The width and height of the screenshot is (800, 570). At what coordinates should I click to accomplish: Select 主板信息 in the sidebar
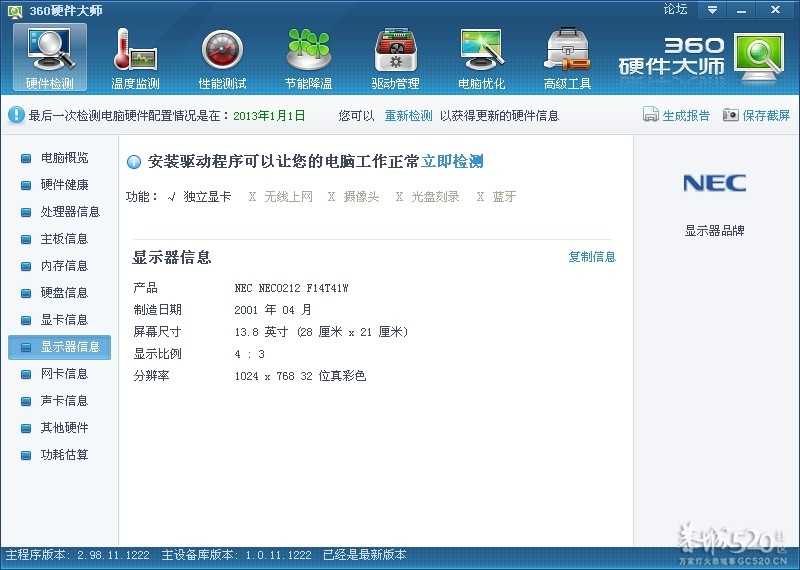click(x=60, y=239)
